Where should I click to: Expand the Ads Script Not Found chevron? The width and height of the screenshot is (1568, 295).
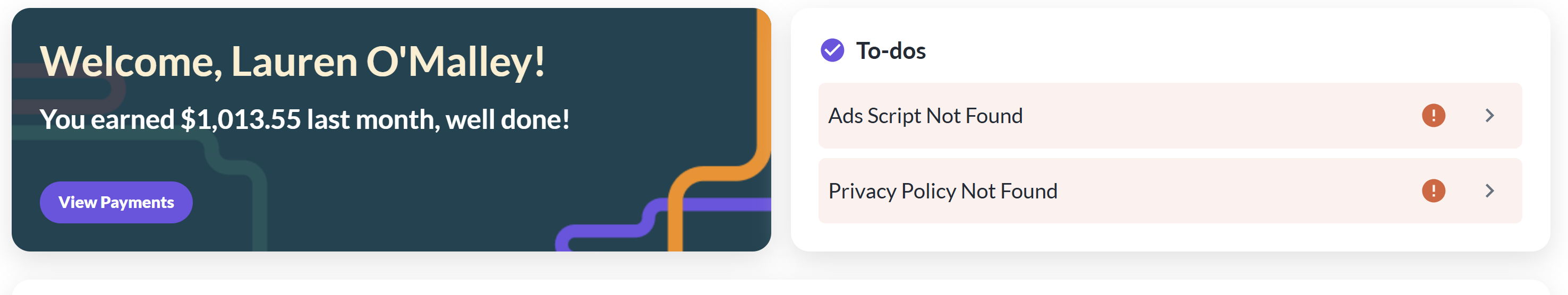(1489, 116)
